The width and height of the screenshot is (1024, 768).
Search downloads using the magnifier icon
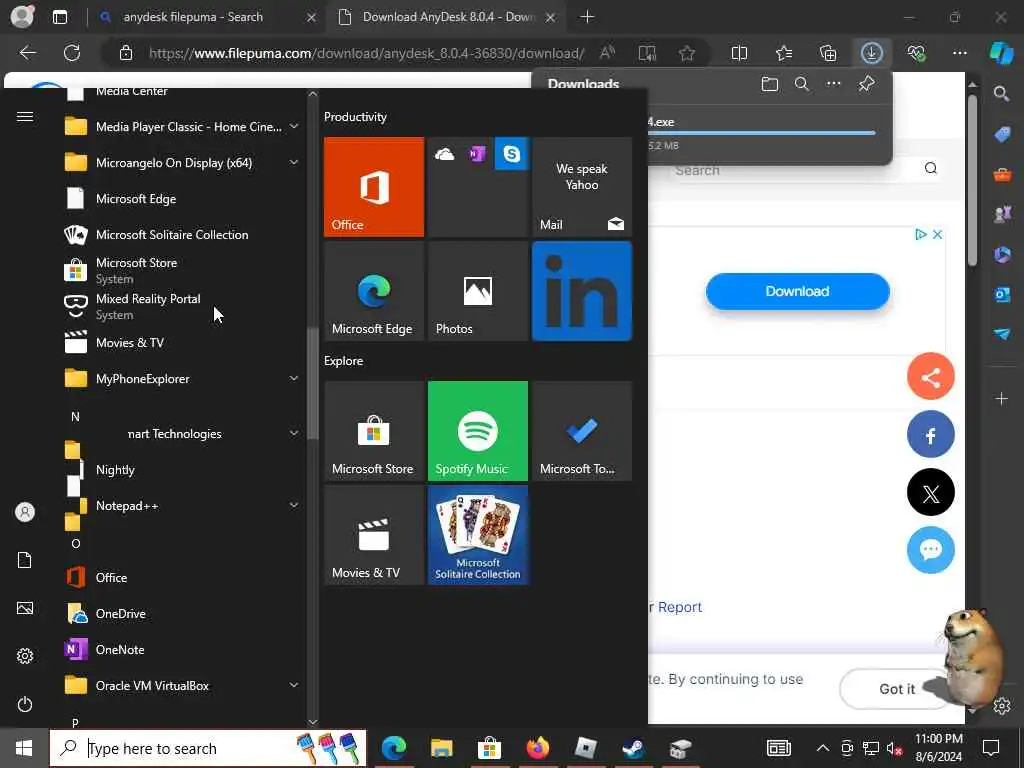pyautogui.click(x=802, y=84)
